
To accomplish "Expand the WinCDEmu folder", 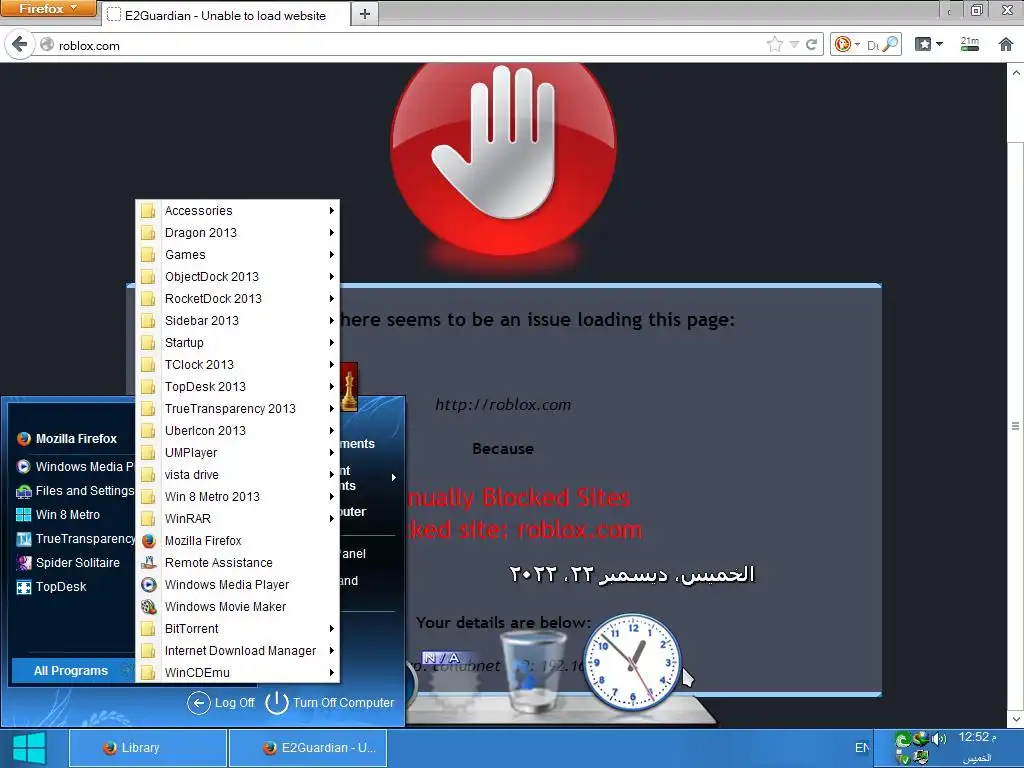I will click(238, 673).
